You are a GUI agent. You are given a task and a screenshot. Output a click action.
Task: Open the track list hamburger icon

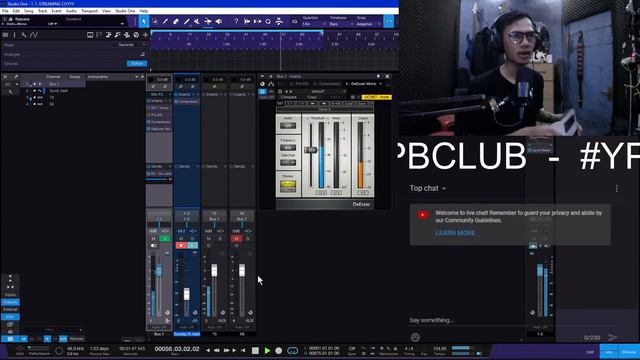(x=5, y=35)
